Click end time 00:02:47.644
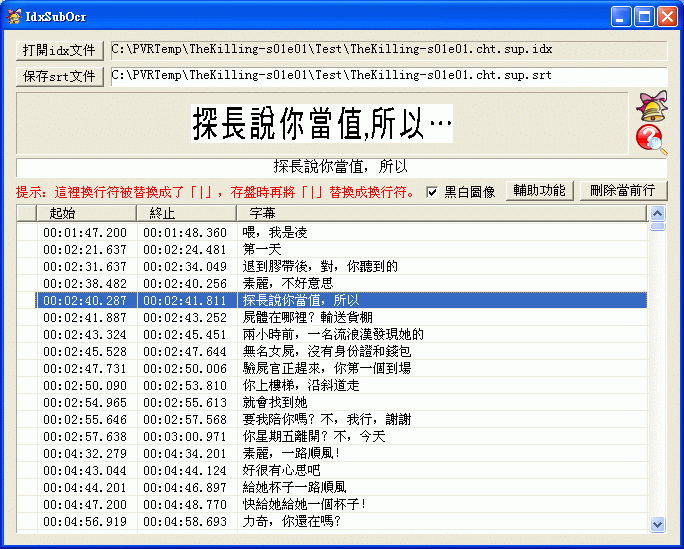This screenshot has width=684, height=549. pos(185,352)
